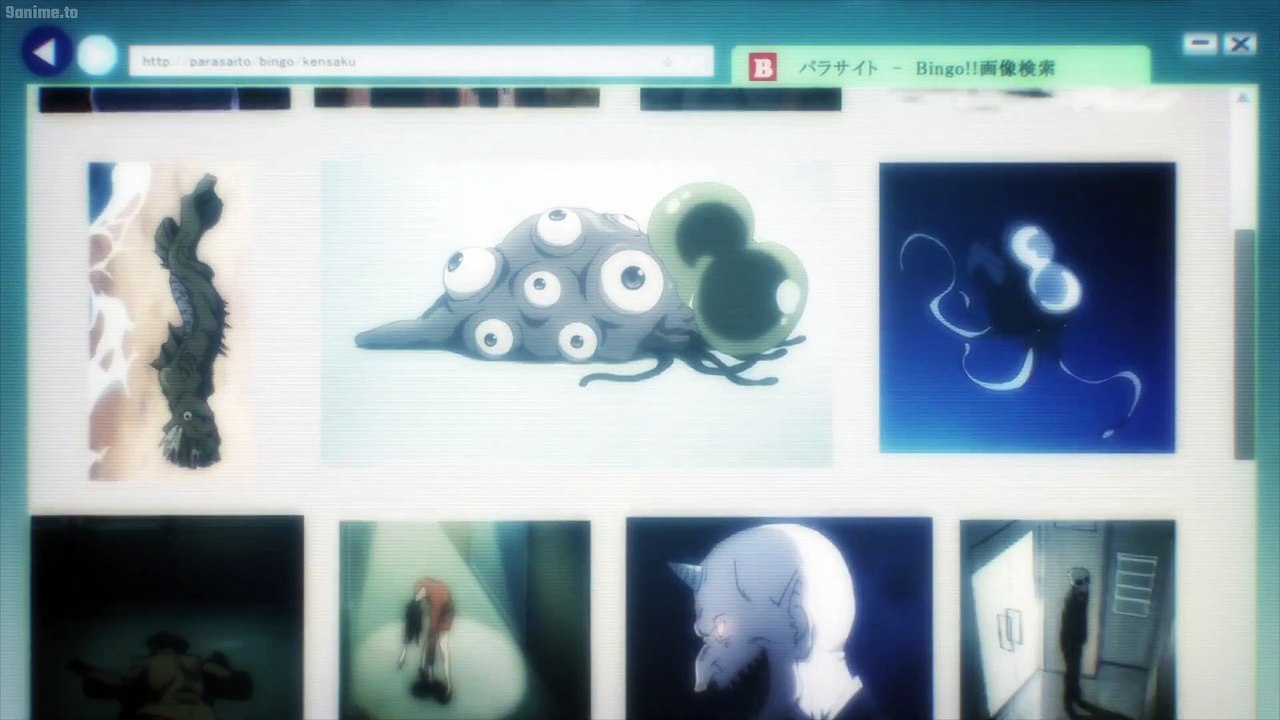Close the browser window
1280x720 pixels.
pyautogui.click(x=1240, y=43)
